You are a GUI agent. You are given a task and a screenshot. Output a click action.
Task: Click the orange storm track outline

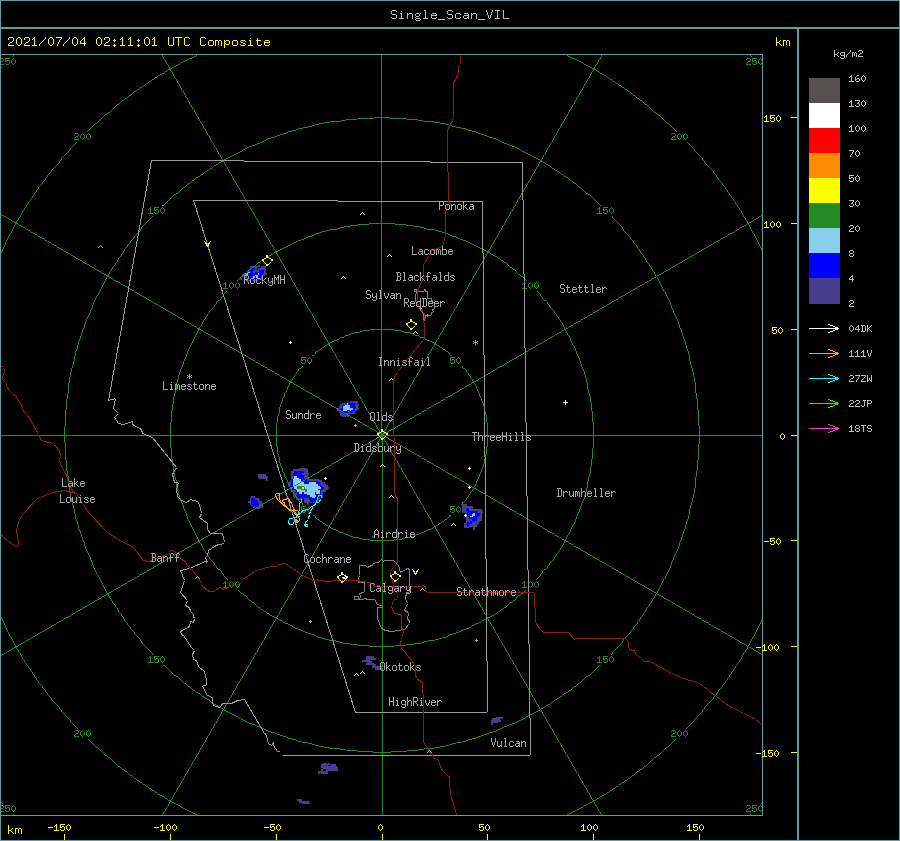[287, 507]
